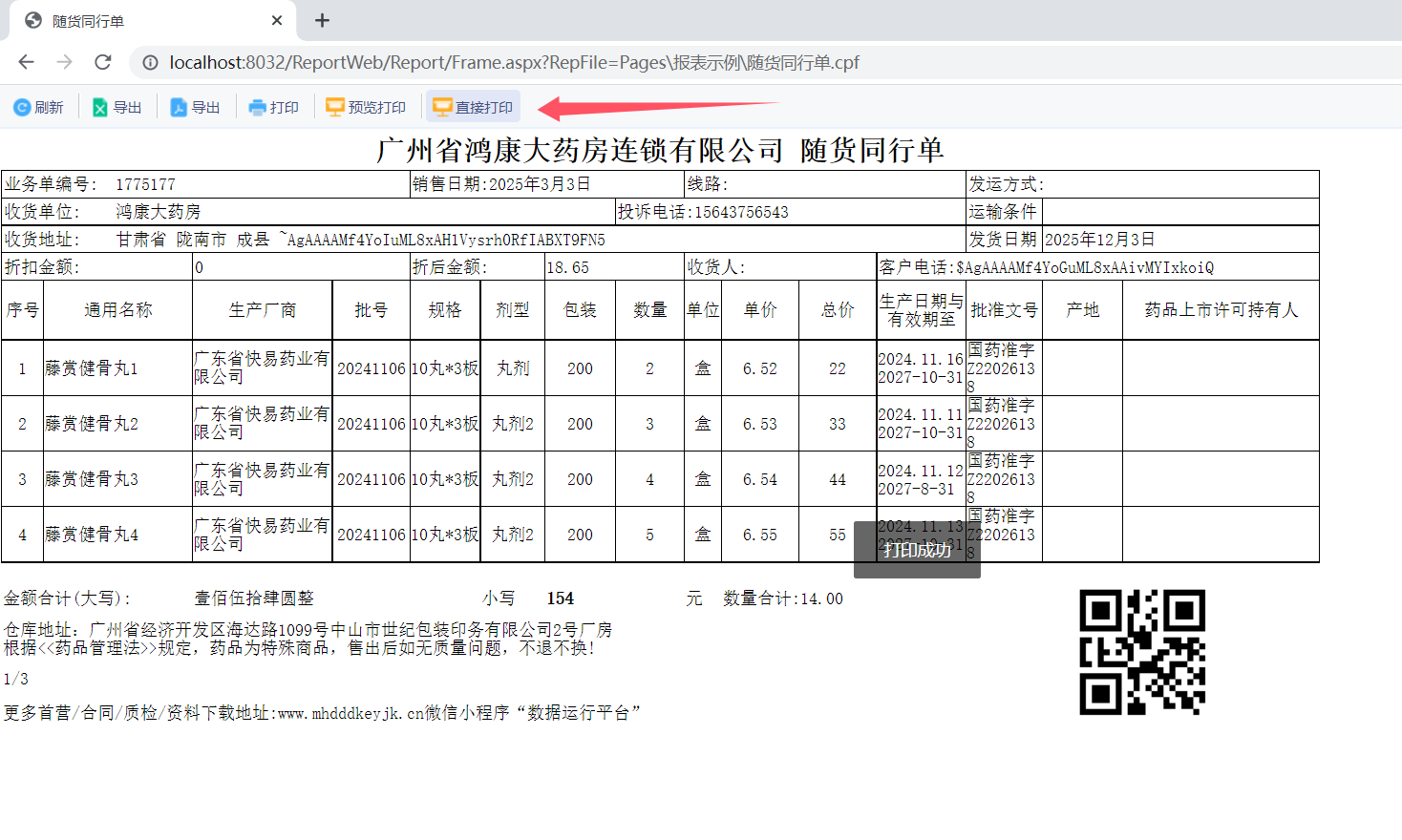Click unit price 6.52 cell
The width and height of the screenshot is (1402, 840).
[760, 368]
